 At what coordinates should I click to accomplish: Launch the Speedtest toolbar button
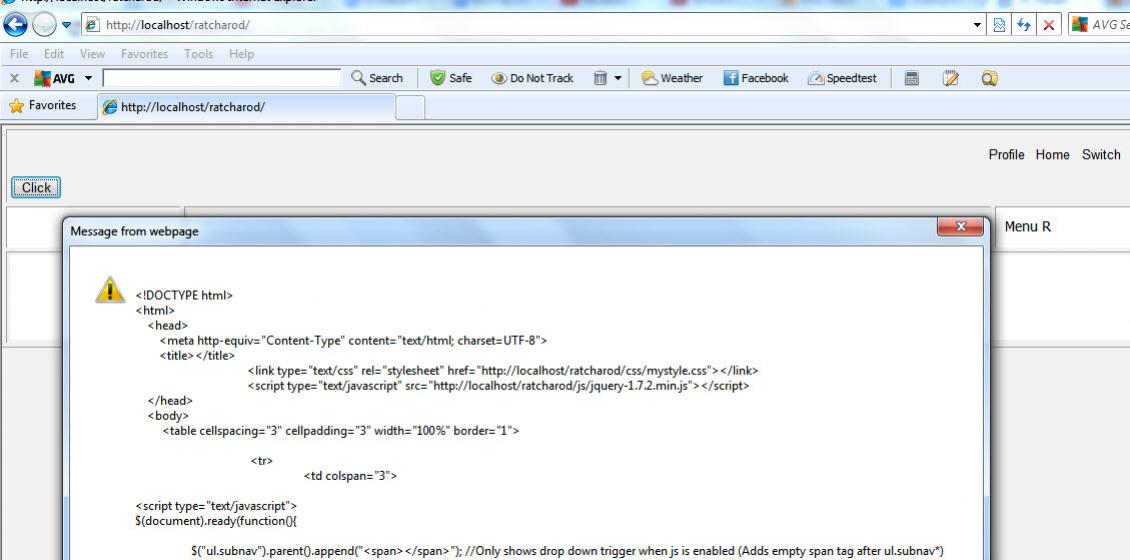pyautogui.click(x=842, y=78)
